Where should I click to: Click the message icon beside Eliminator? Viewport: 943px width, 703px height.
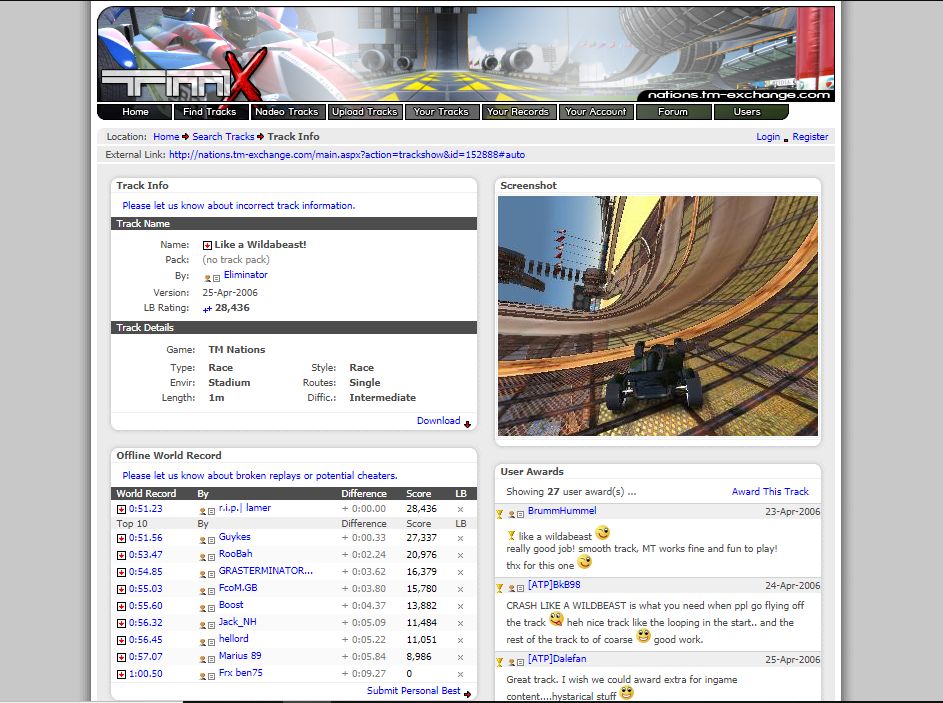[x=215, y=277]
